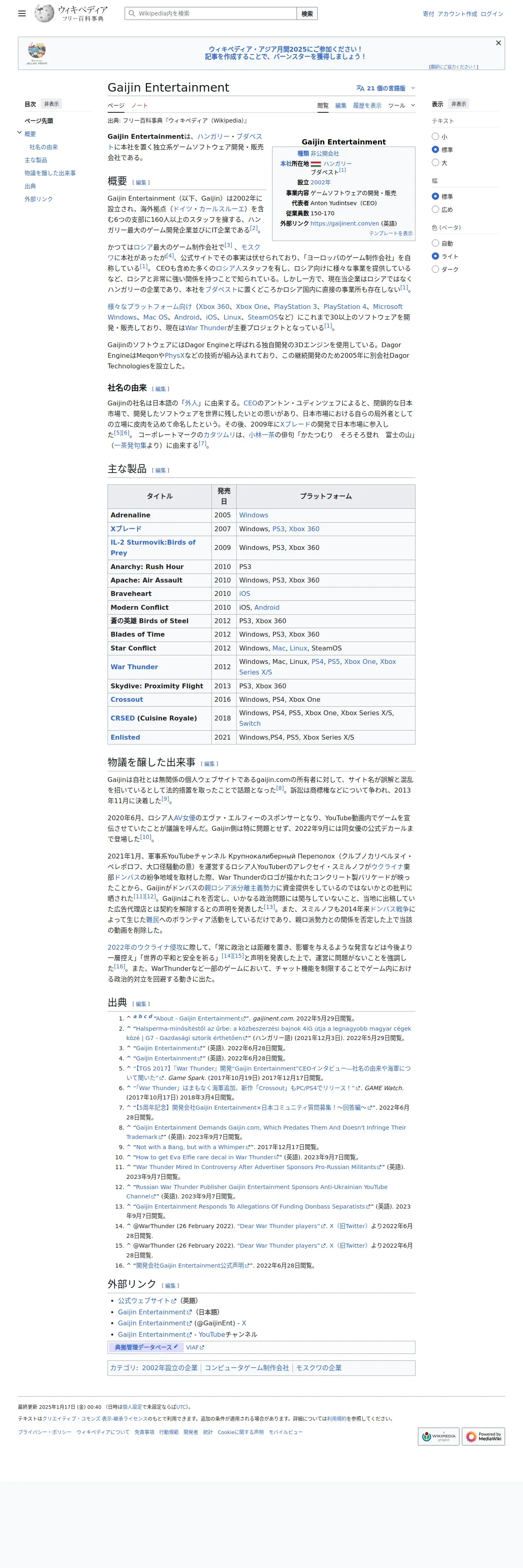Click the 検索 search button
This screenshot has height=1568, width=523.
307,13
